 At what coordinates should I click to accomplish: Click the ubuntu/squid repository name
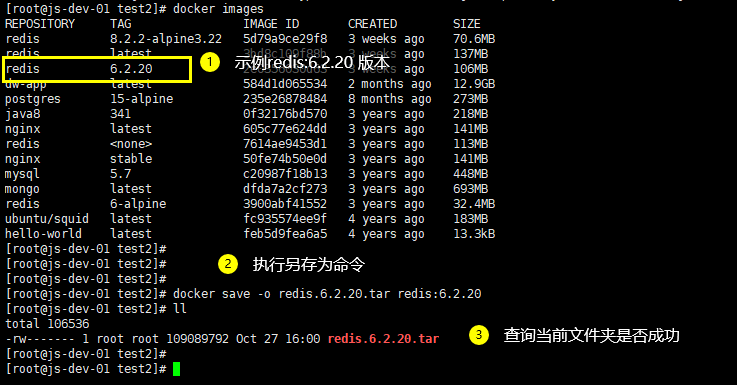click(x=47, y=219)
